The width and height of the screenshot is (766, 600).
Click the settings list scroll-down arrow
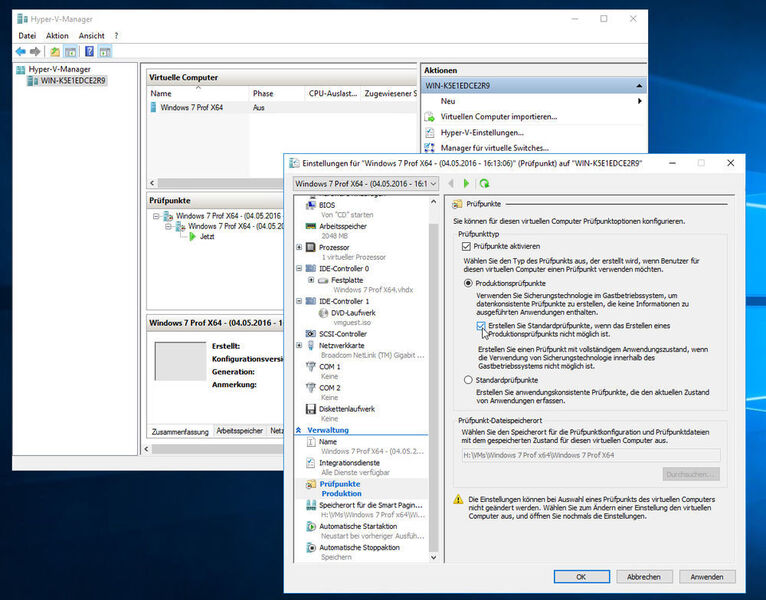433,557
